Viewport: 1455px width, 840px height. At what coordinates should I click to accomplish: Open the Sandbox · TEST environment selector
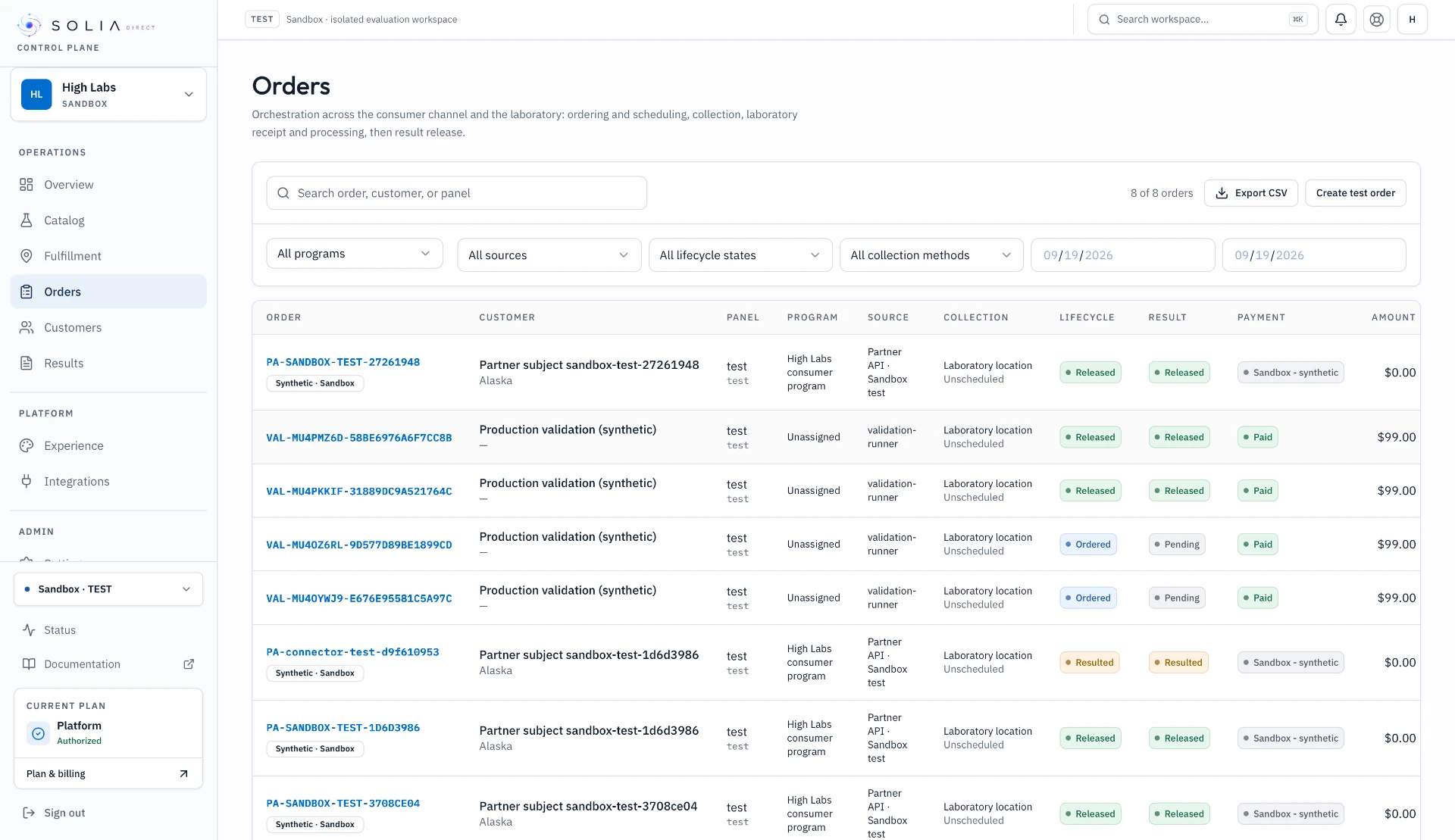pos(108,589)
